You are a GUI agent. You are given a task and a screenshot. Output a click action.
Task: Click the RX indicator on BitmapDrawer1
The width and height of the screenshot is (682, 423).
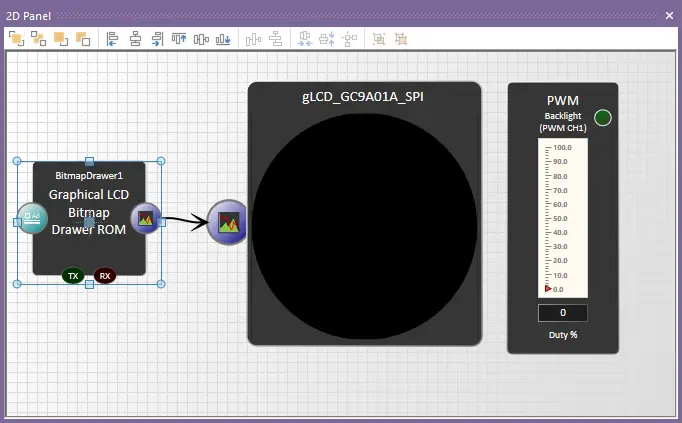tap(105, 275)
